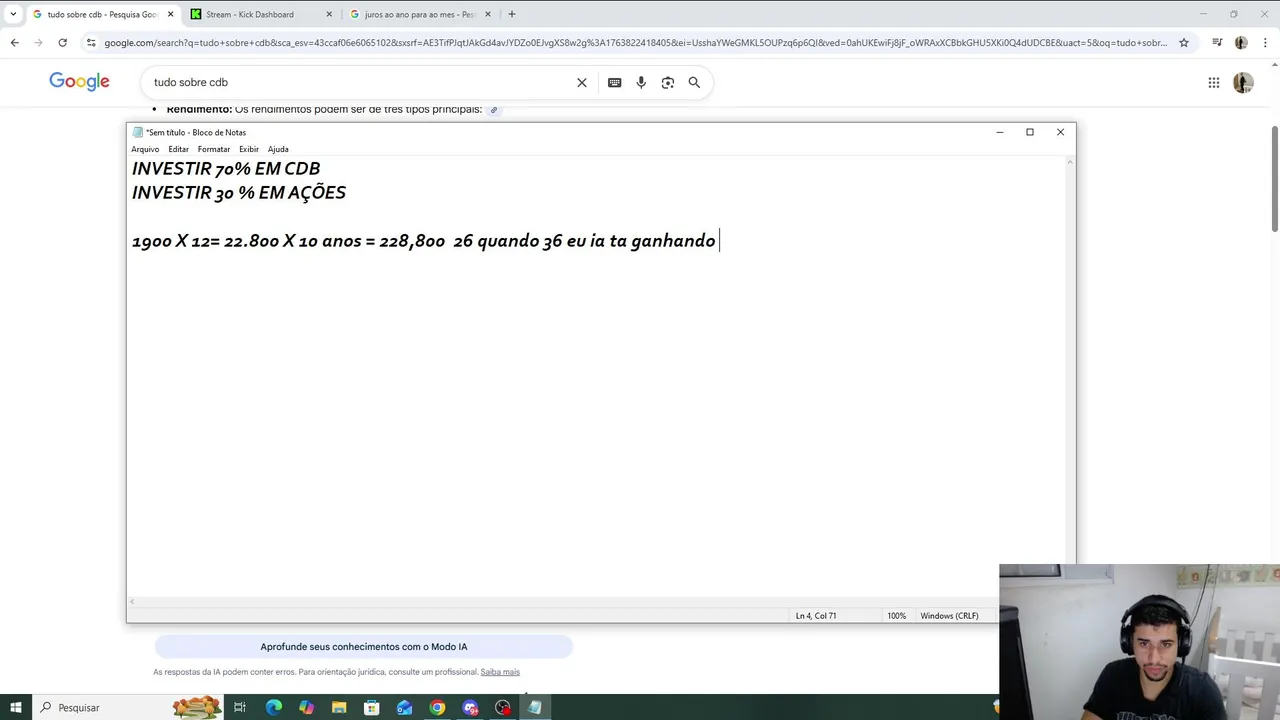Select Notepad icon in the taskbar
Image resolution: width=1280 pixels, height=720 pixels.
[535, 707]
